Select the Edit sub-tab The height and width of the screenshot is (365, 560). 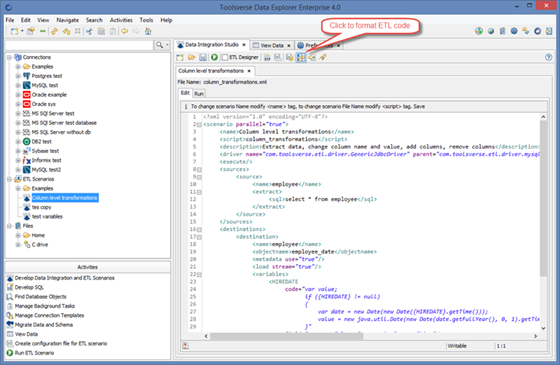[185, 93]
